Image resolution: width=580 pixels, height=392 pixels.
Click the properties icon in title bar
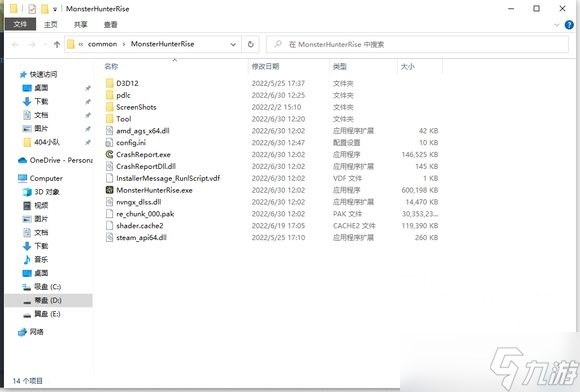click(x=32, y=9)
